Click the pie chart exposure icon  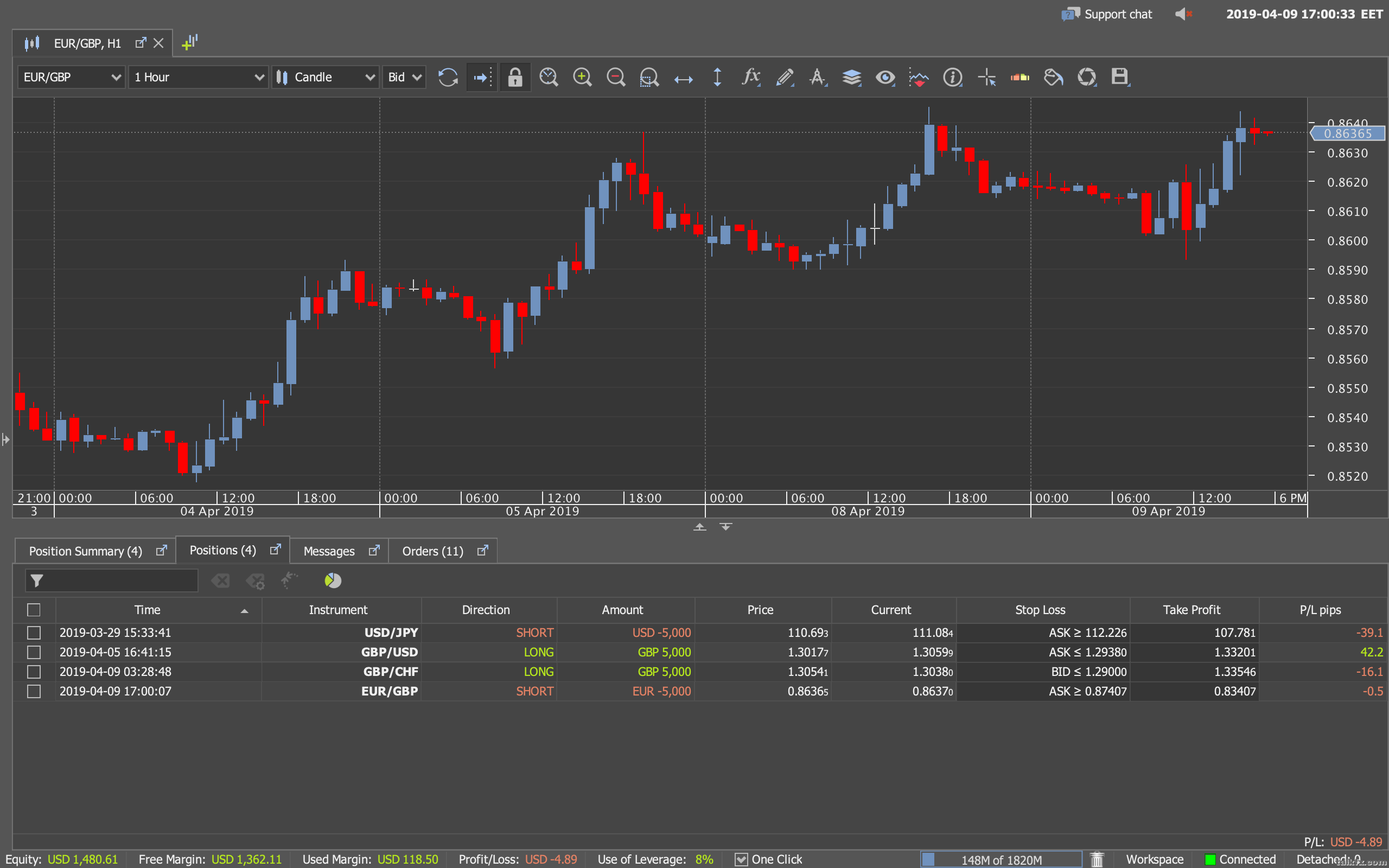tap(333, 580)
